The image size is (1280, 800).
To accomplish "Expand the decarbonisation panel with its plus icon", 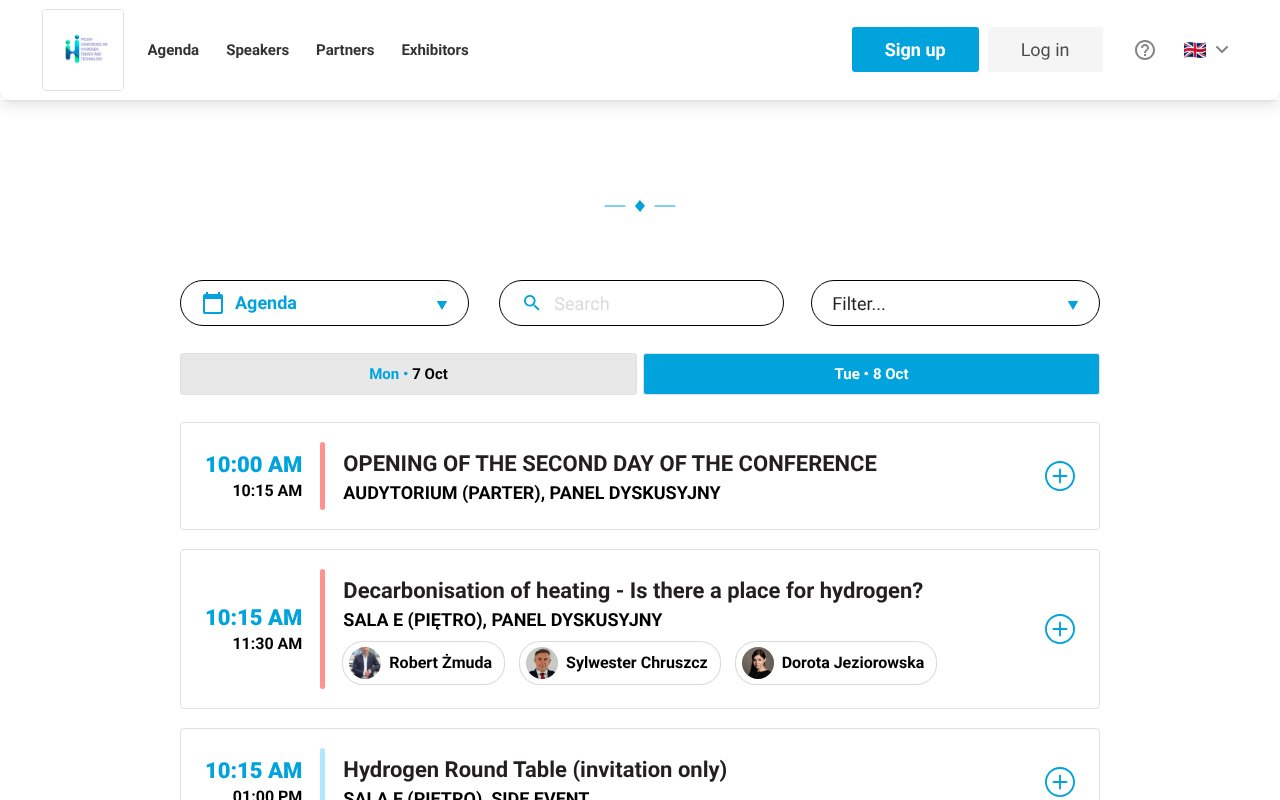I will click(x=1059, y=629).
